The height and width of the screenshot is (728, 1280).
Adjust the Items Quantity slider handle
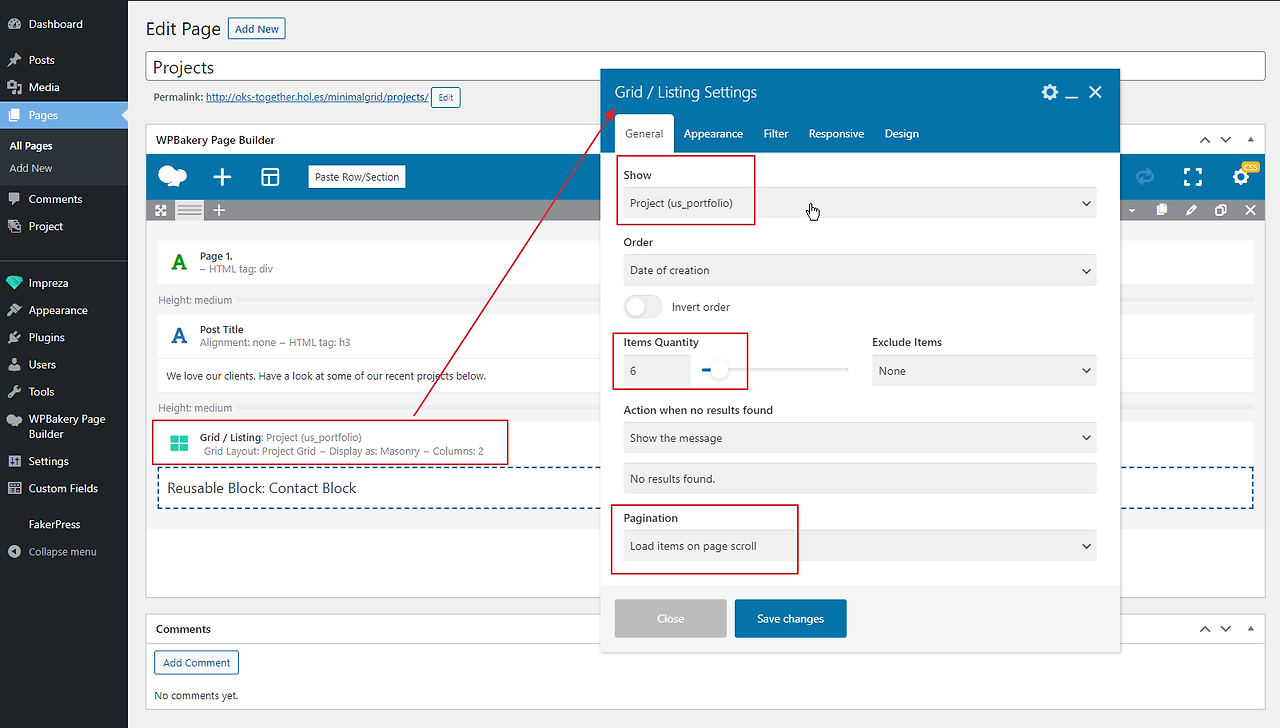[x=719, y=370]
